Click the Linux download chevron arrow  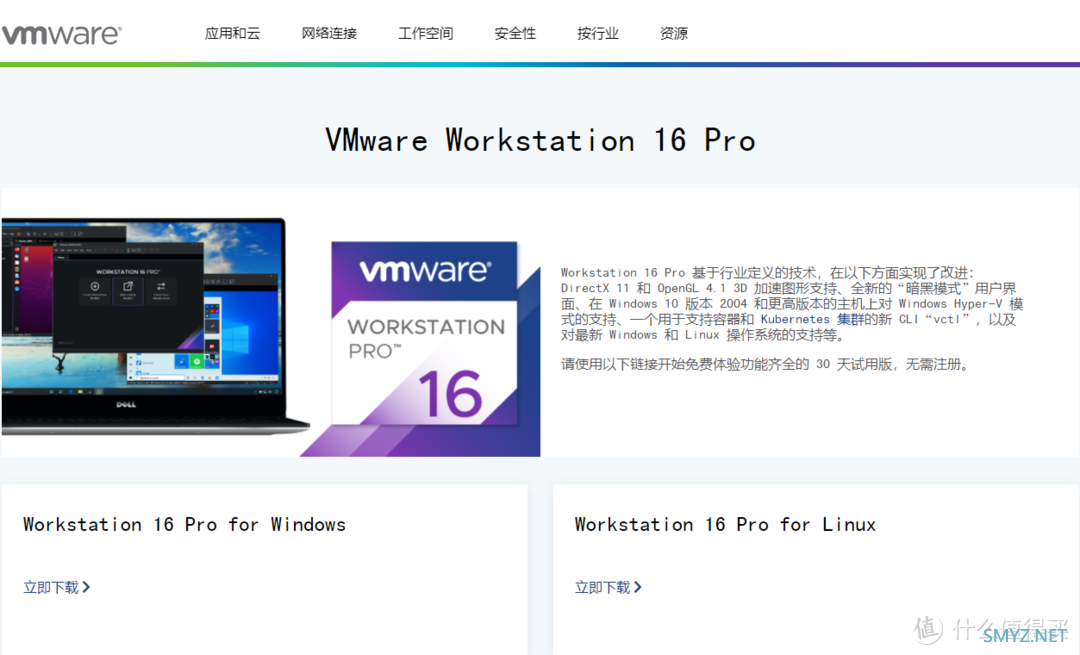(638, 588)
